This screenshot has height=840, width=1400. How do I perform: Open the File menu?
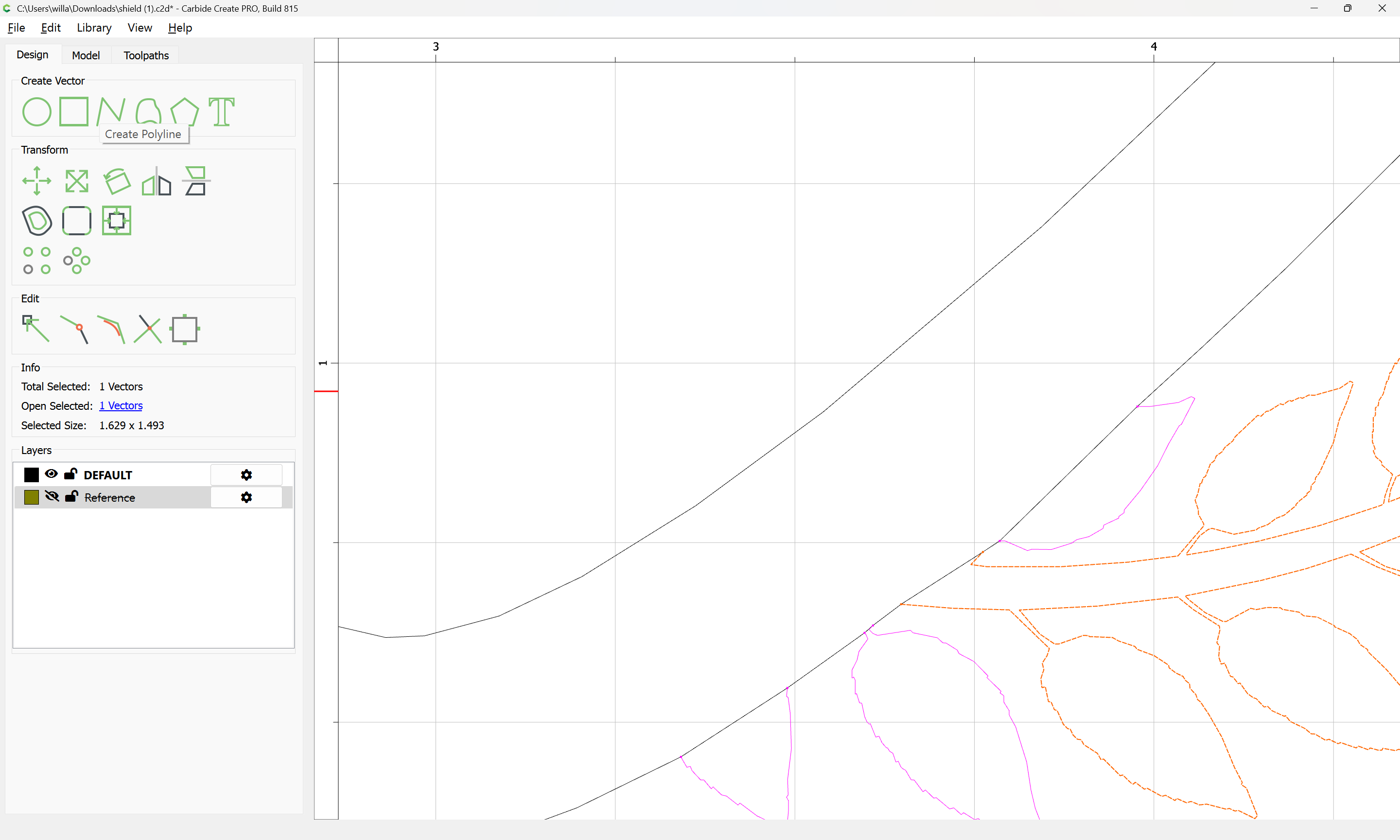click(16, 28)
